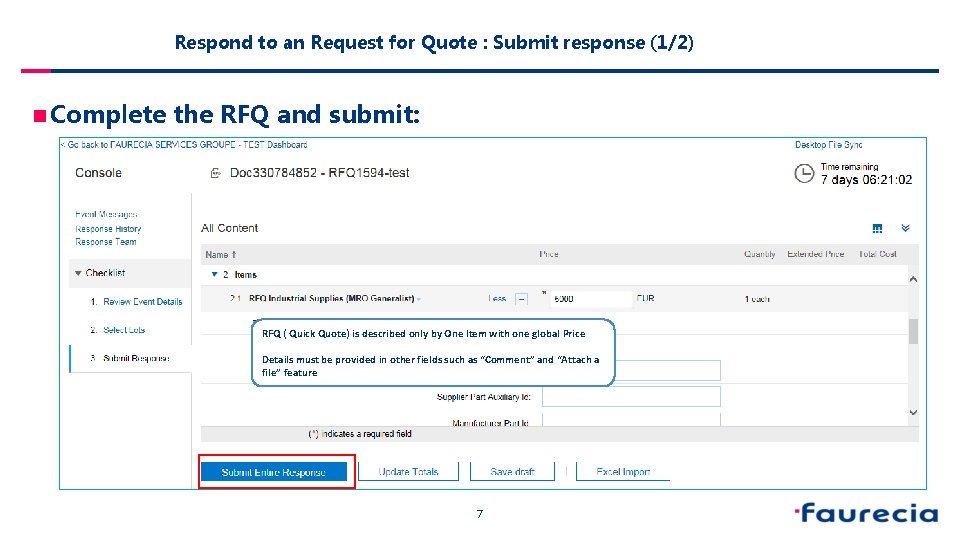The image size is (960, 540).
Task: Click the double-chevron expand all icon
Action: pyautogui.click(x=906, y=228)
